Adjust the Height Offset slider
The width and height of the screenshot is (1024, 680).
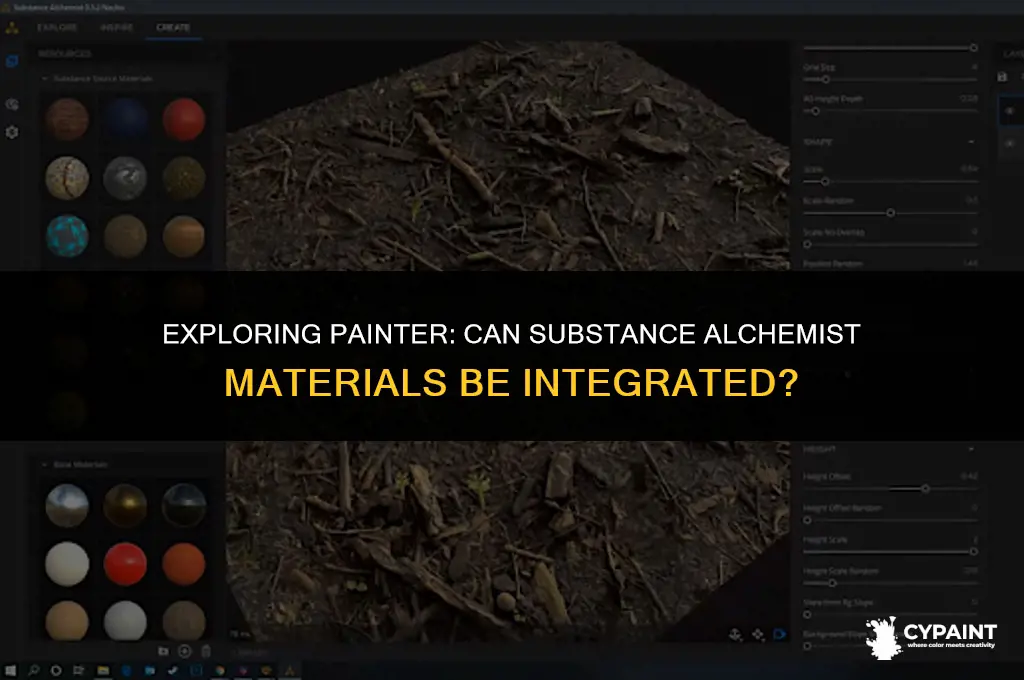click(925, 489)
